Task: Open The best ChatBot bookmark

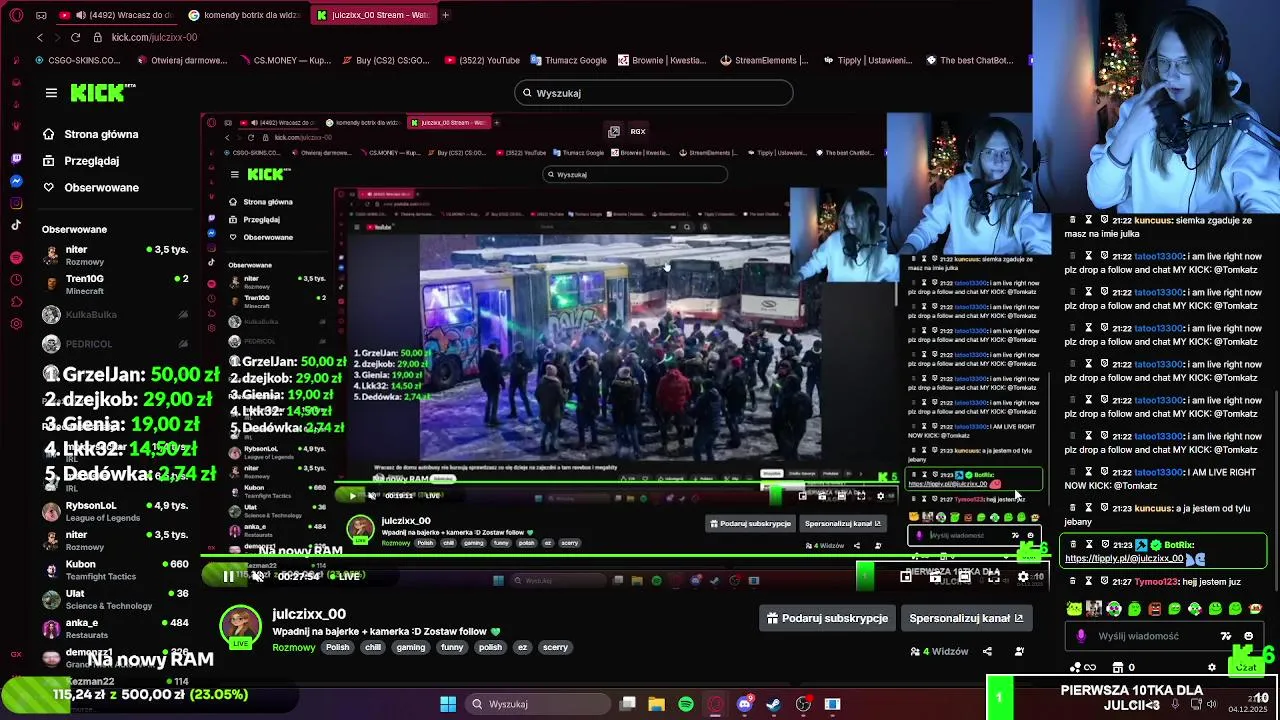Action: [x=970, y=60]
